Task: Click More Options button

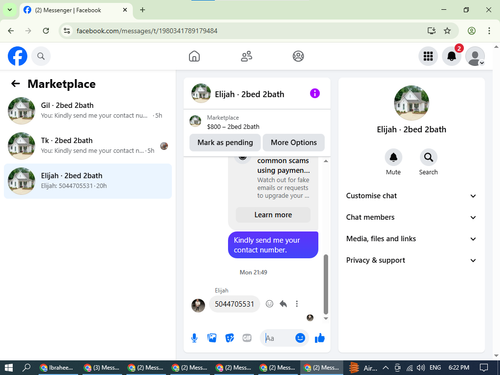Action: tap(294, 142)
